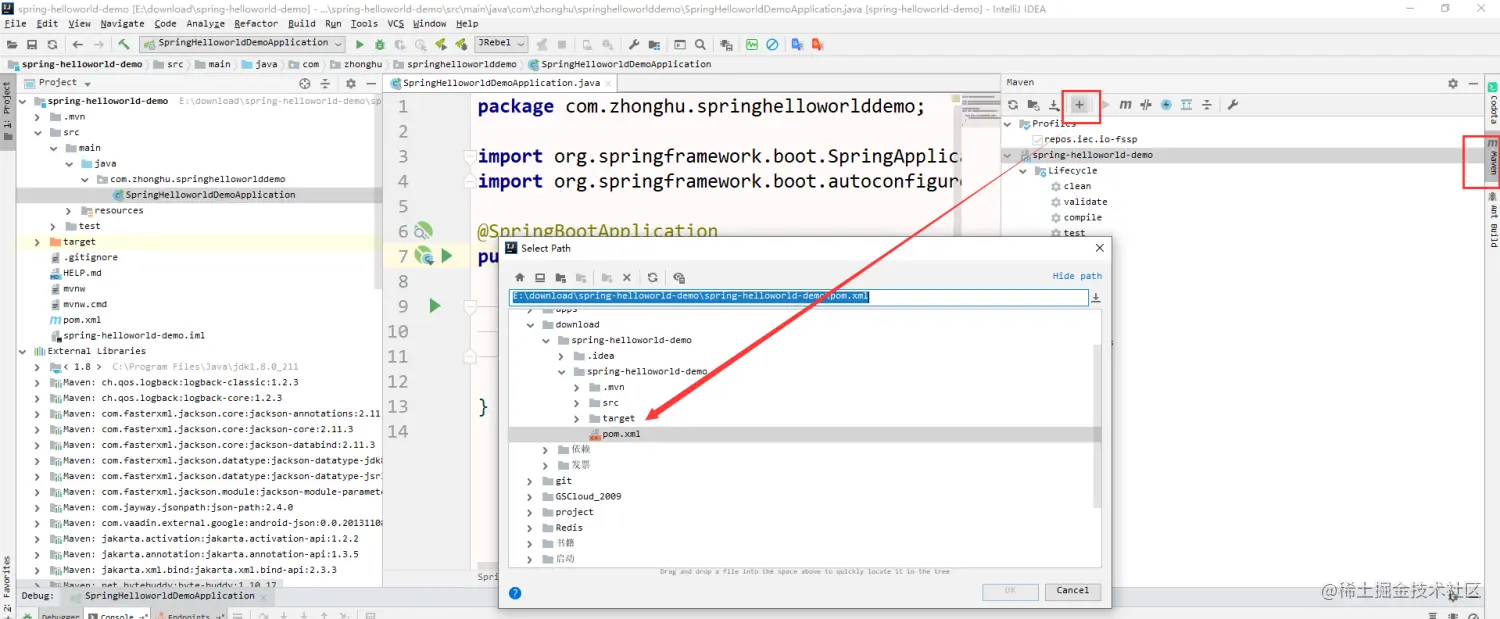Select HELP.md in Project tree

click(x=82, y=273)
